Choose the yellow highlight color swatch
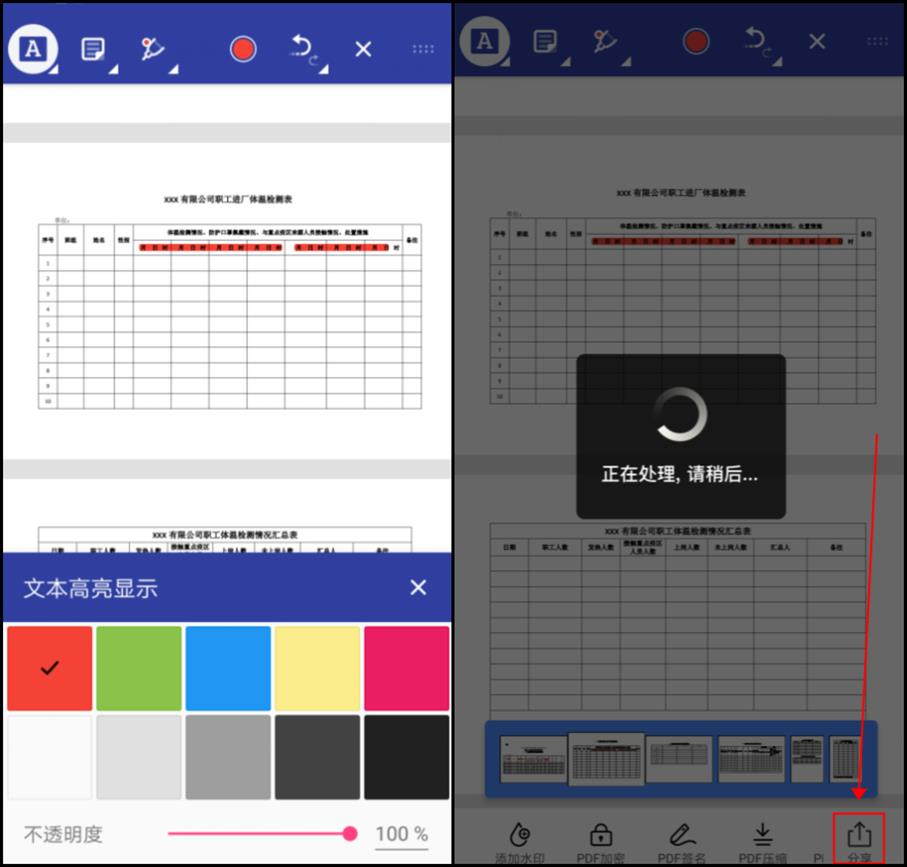The height and width of the screenshot is (867, 907). click(317, 668)
